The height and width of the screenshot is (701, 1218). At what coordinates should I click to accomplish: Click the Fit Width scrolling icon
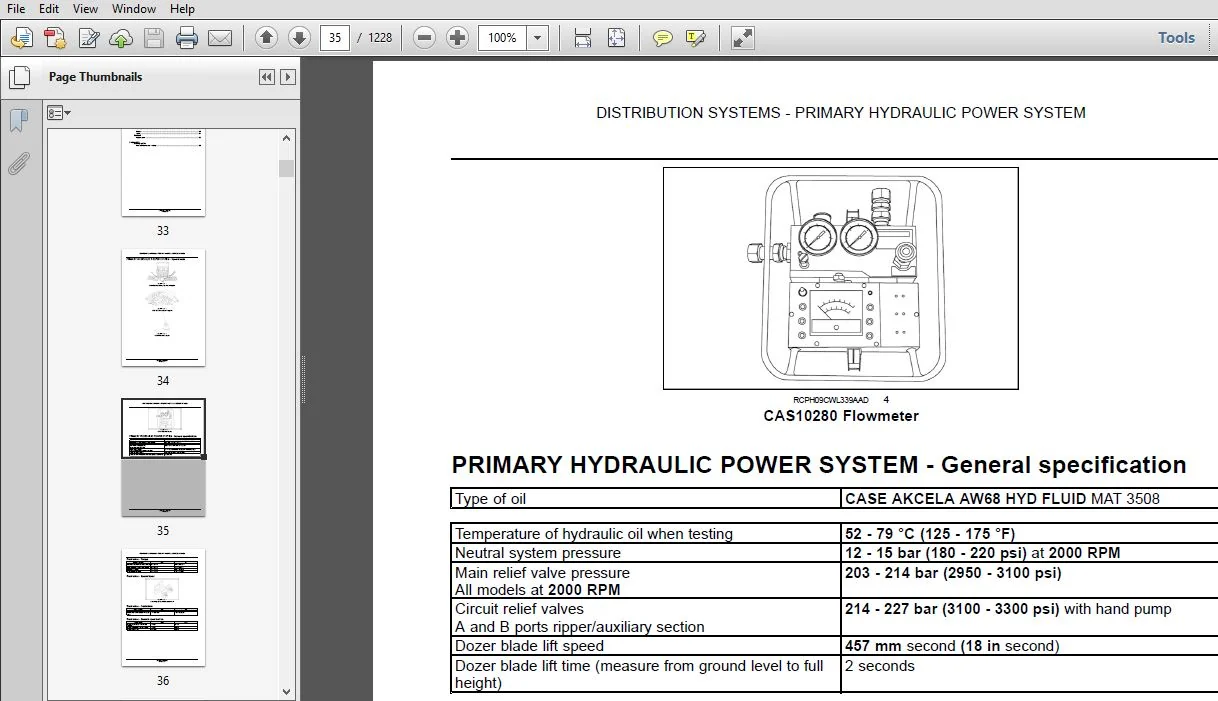tap(583, 38)
